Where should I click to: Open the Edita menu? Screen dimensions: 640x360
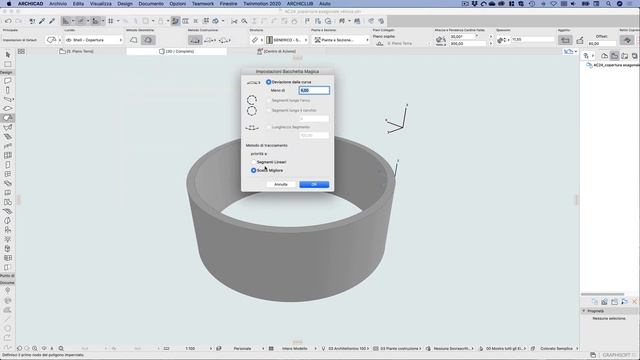tap(78, 4)
